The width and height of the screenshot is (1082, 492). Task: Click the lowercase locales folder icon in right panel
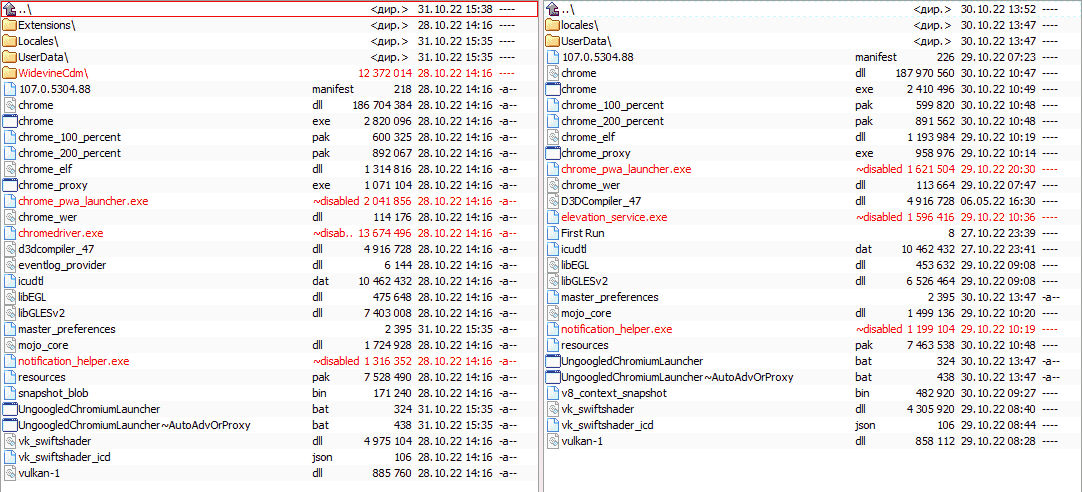552,25
